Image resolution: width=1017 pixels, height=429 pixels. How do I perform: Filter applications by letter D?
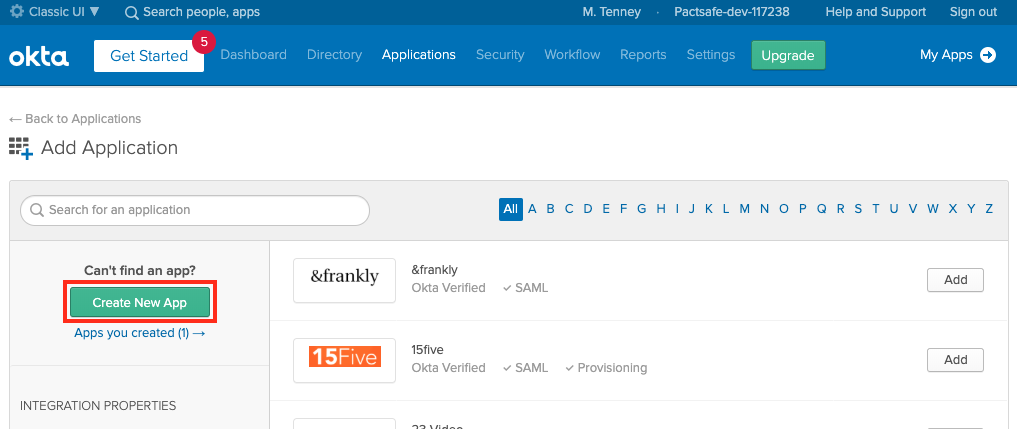click(588, 209)
